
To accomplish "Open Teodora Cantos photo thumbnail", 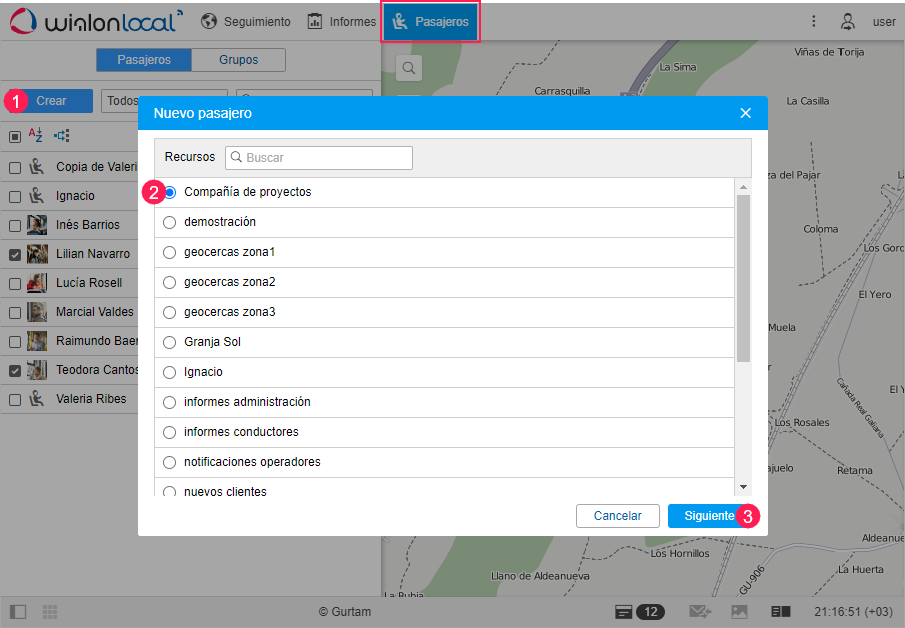I will pyautogui.click(x=37, y=369).
